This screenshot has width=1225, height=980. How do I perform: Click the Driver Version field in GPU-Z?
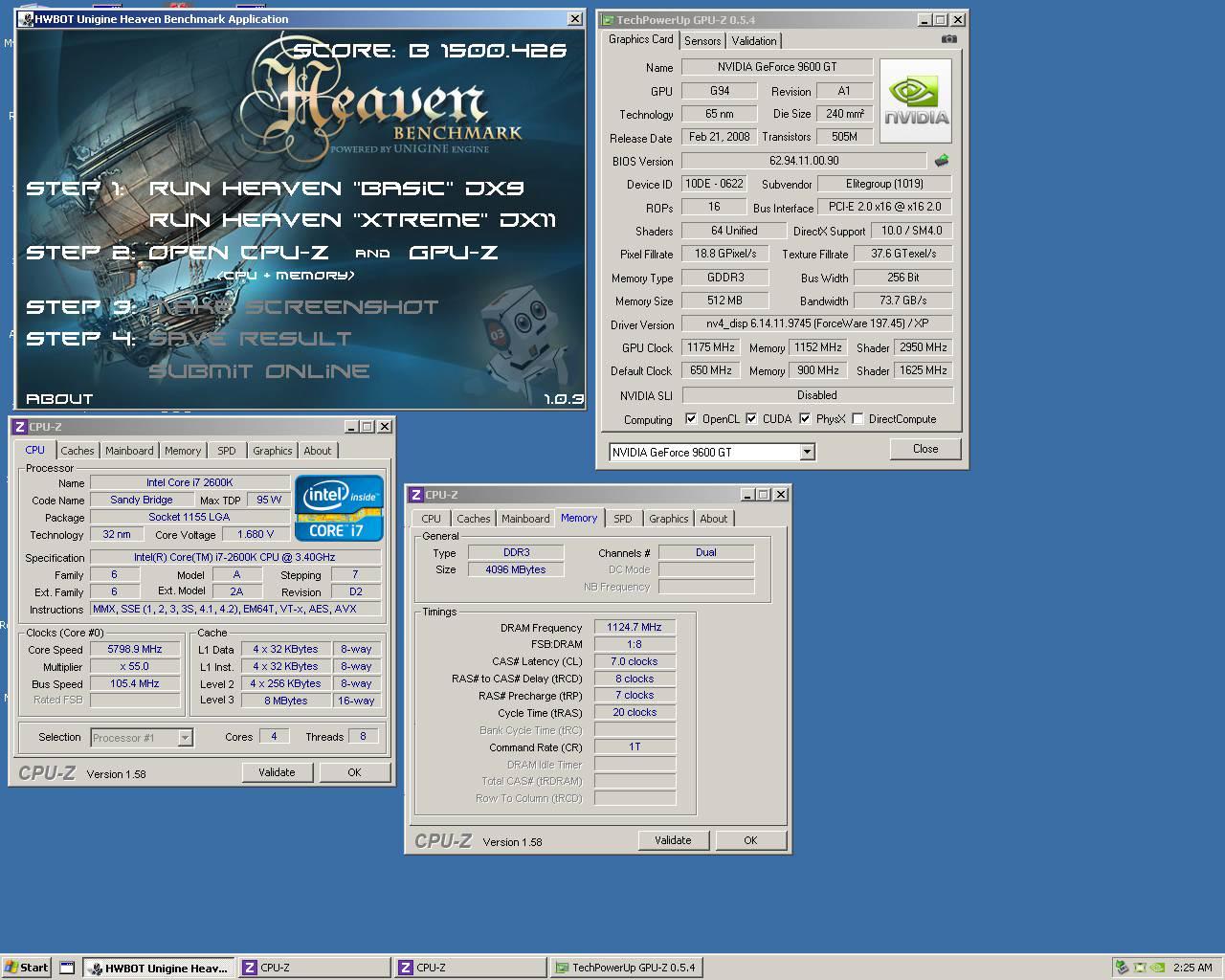tap(817, 323)
